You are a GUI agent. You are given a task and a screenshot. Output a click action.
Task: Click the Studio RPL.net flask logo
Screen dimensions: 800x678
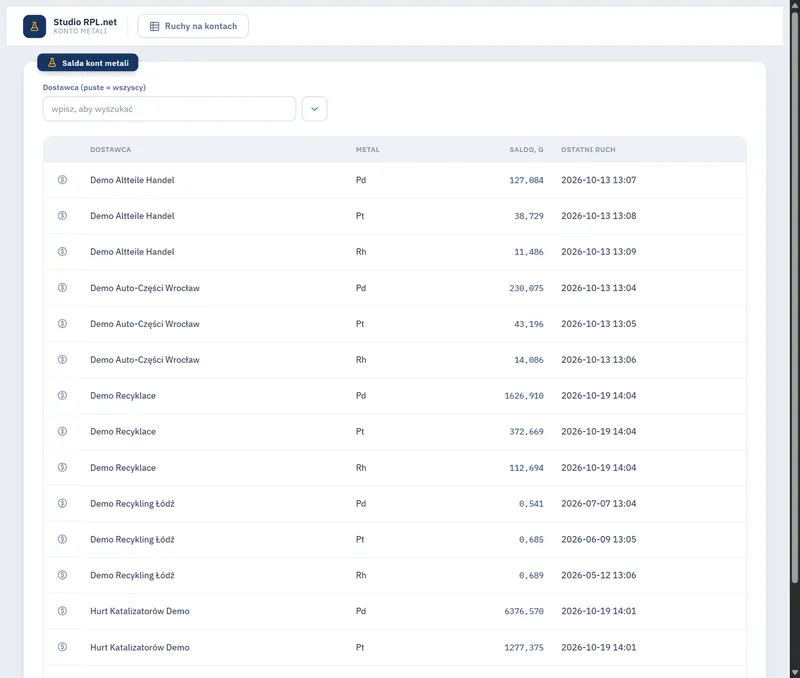click(34, 27)
